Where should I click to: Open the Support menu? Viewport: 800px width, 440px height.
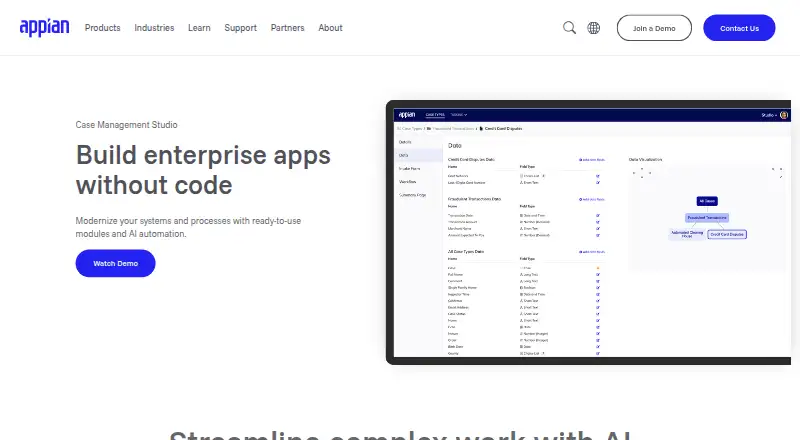click(240, 28)
